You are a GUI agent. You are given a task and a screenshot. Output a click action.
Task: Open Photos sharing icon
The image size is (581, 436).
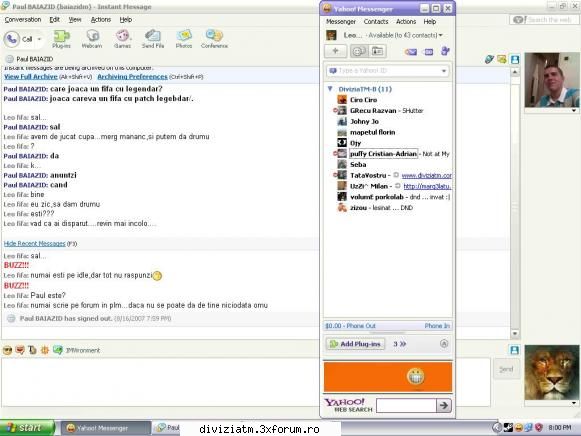(184, 39)
